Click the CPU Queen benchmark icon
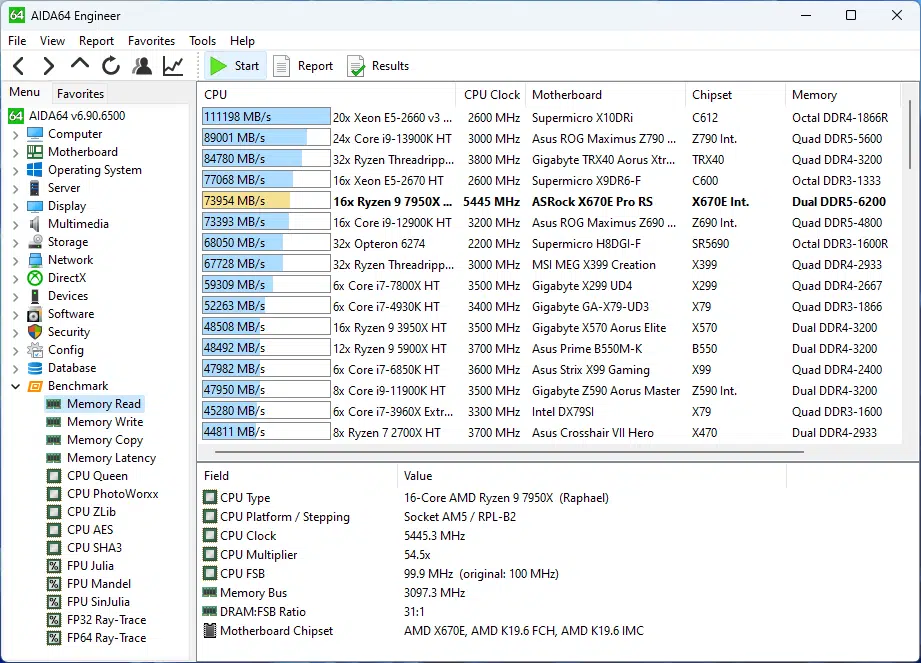The width and height of the screenshot is (921, 663). coord(54,476)
